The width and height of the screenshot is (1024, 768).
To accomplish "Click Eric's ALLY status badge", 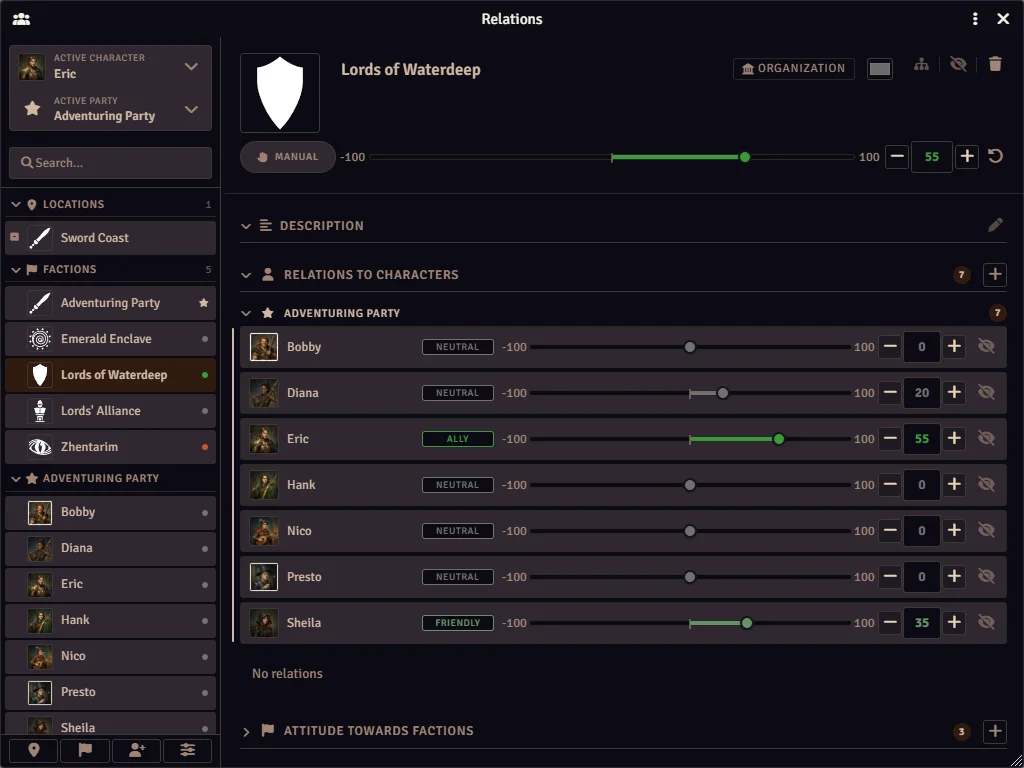I will coord(458,439).
